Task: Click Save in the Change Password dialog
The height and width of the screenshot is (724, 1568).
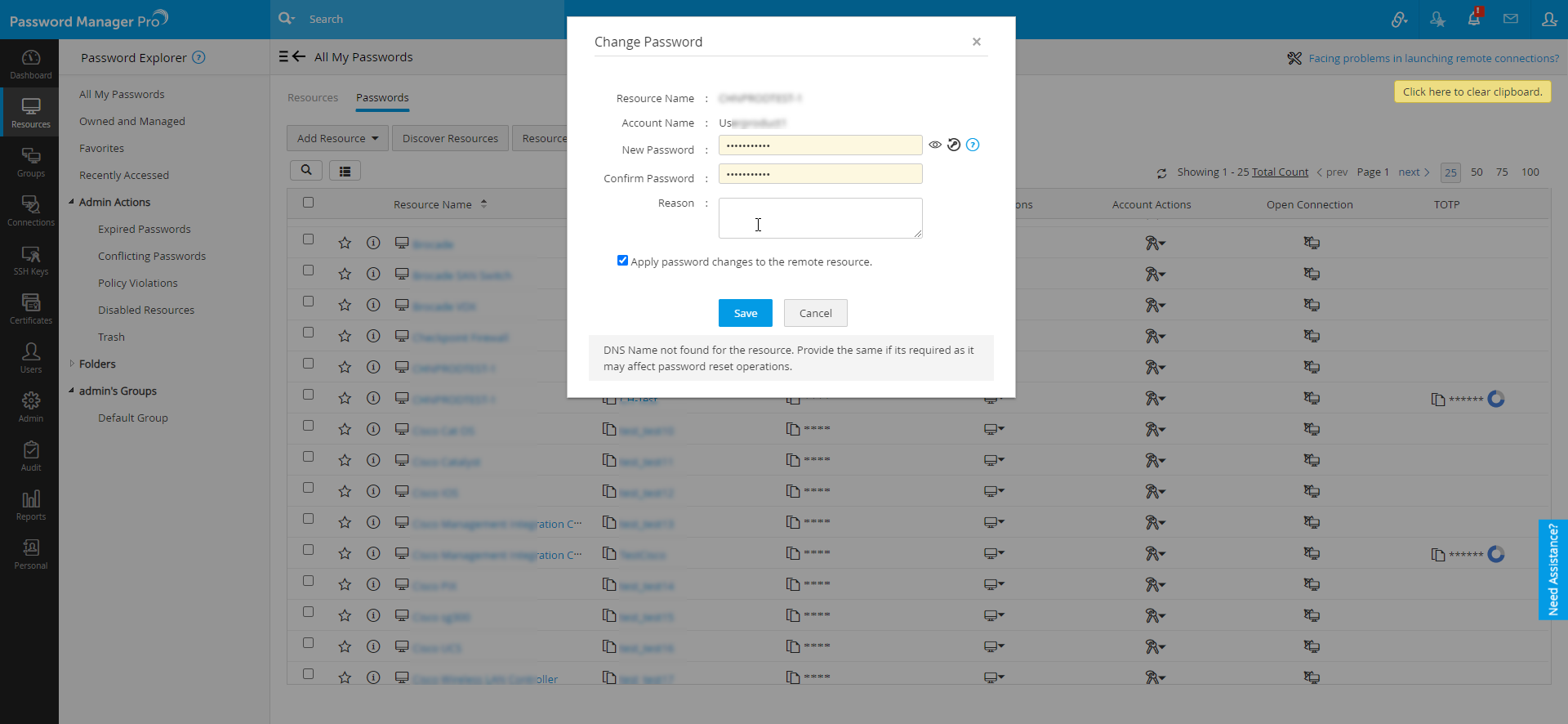Action: 745,313
